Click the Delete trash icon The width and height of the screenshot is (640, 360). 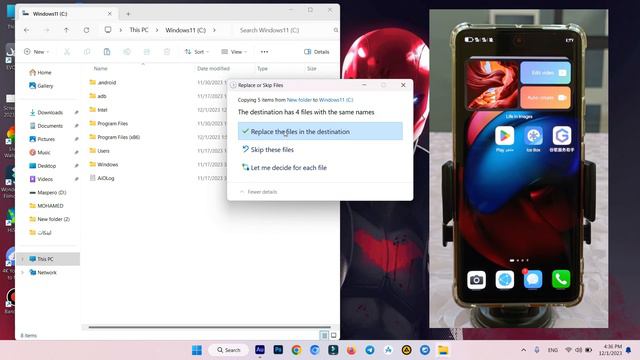coord(167,51)
